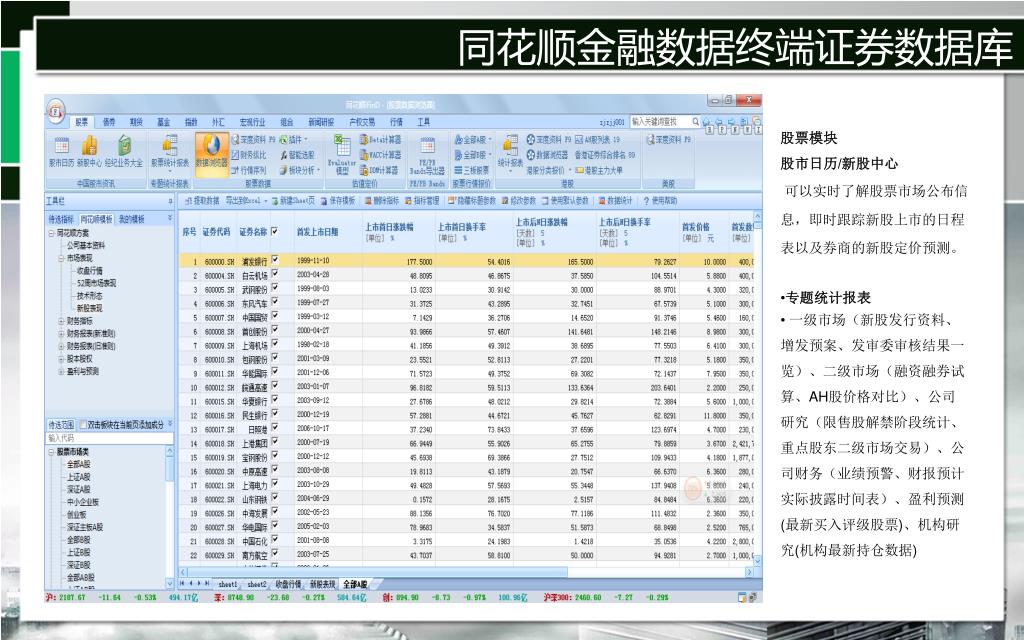This screenshot has width=1024, height=640.
Task: Switch to the 债券 ribbon tab
Action: tap(108, 121)
